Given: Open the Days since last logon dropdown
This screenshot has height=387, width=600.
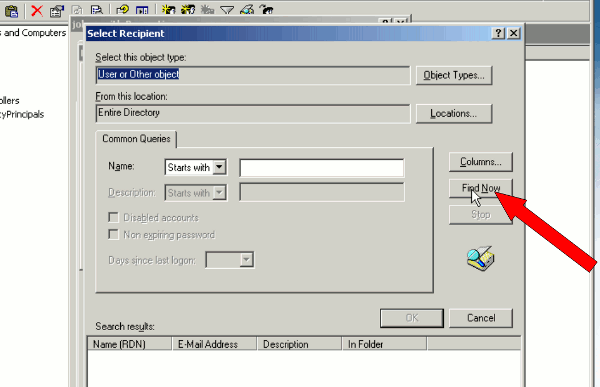Looking at the screenshot, I should click(246, 260).
